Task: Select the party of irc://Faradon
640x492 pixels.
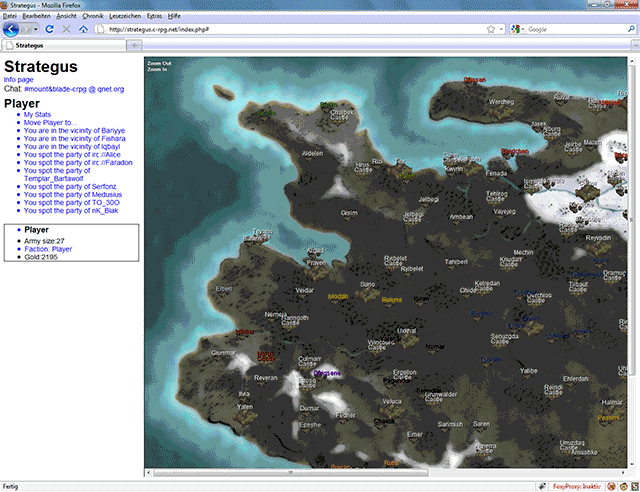Action: coord(78,163)
